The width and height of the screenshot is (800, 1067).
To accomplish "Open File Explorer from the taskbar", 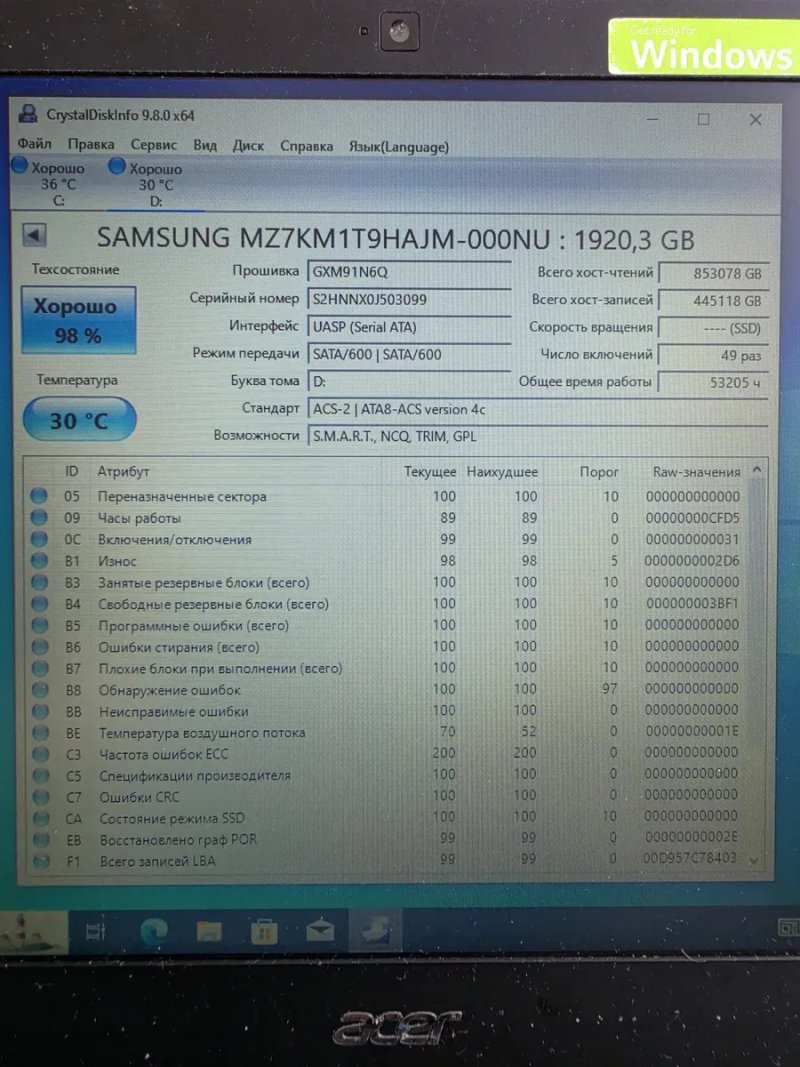I will pos(209,931).
